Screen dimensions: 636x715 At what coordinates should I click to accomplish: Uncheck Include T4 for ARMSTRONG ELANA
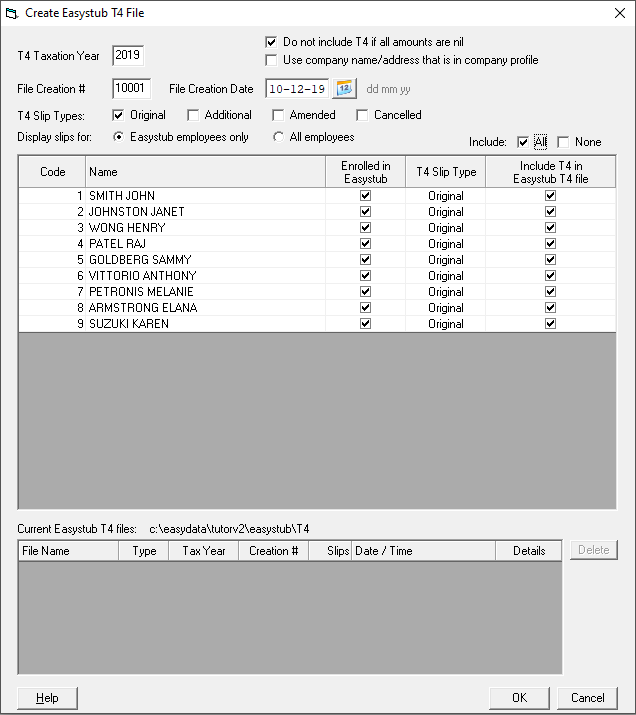click(x=550, y=307)
